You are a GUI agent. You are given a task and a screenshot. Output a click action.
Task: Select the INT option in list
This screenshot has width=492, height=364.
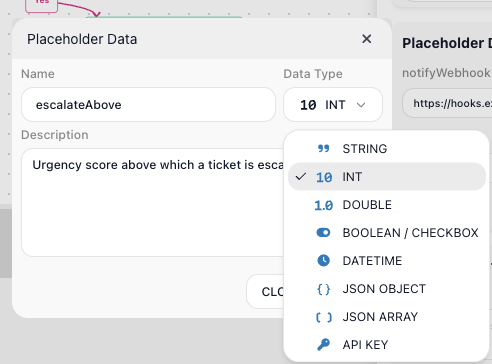(387, 177)
